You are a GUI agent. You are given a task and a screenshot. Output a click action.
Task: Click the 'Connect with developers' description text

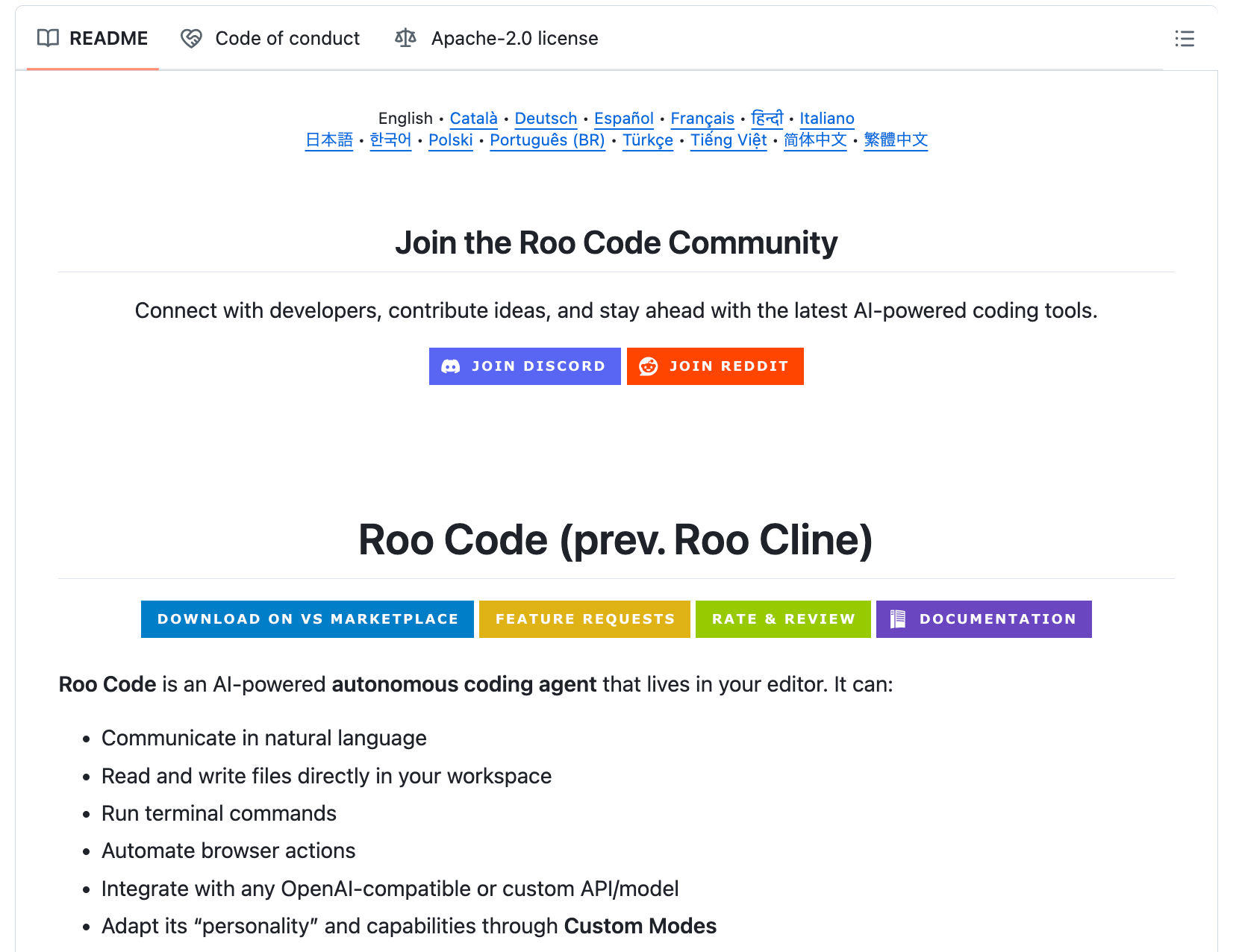[617, 310]
